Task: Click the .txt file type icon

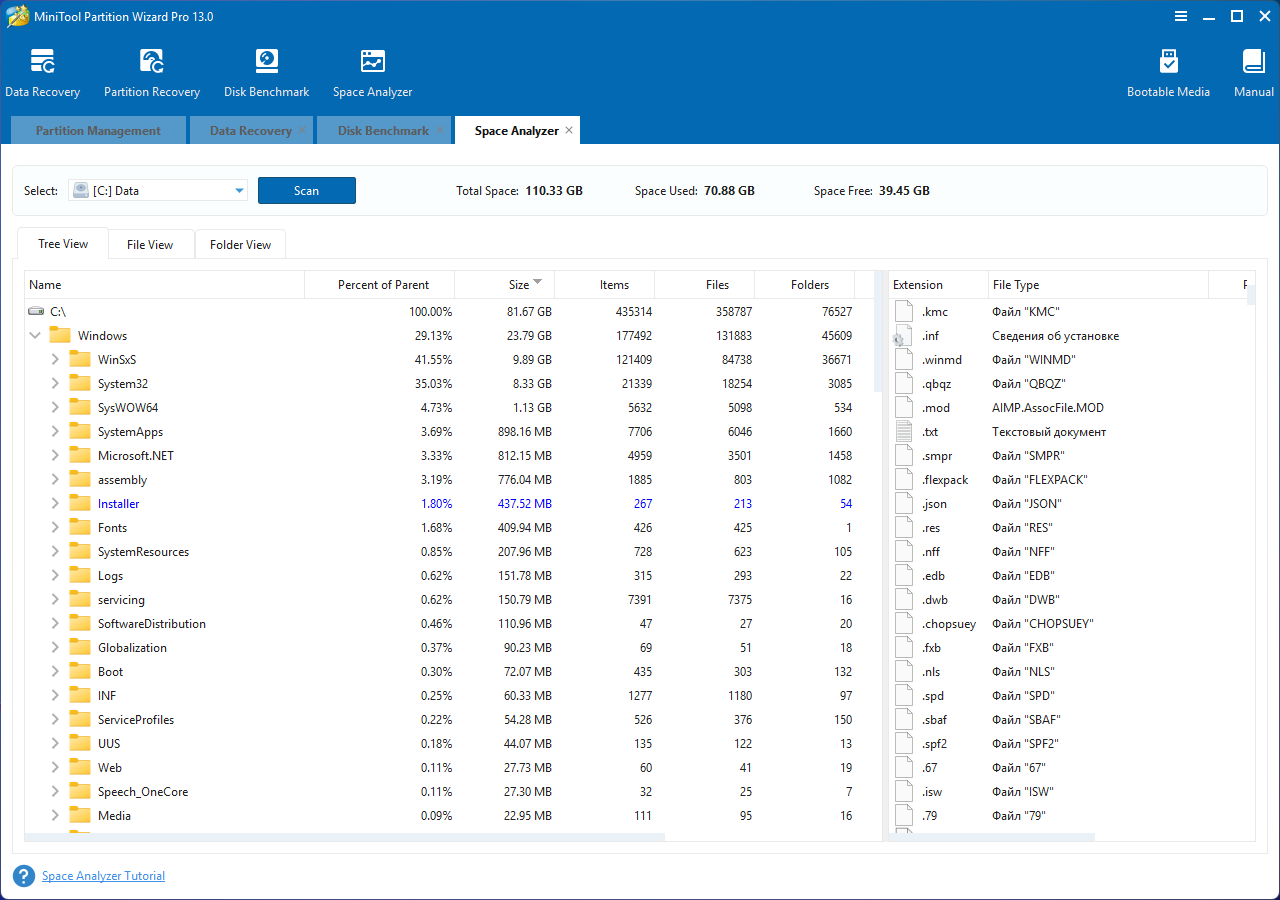Action: point(904,432)
